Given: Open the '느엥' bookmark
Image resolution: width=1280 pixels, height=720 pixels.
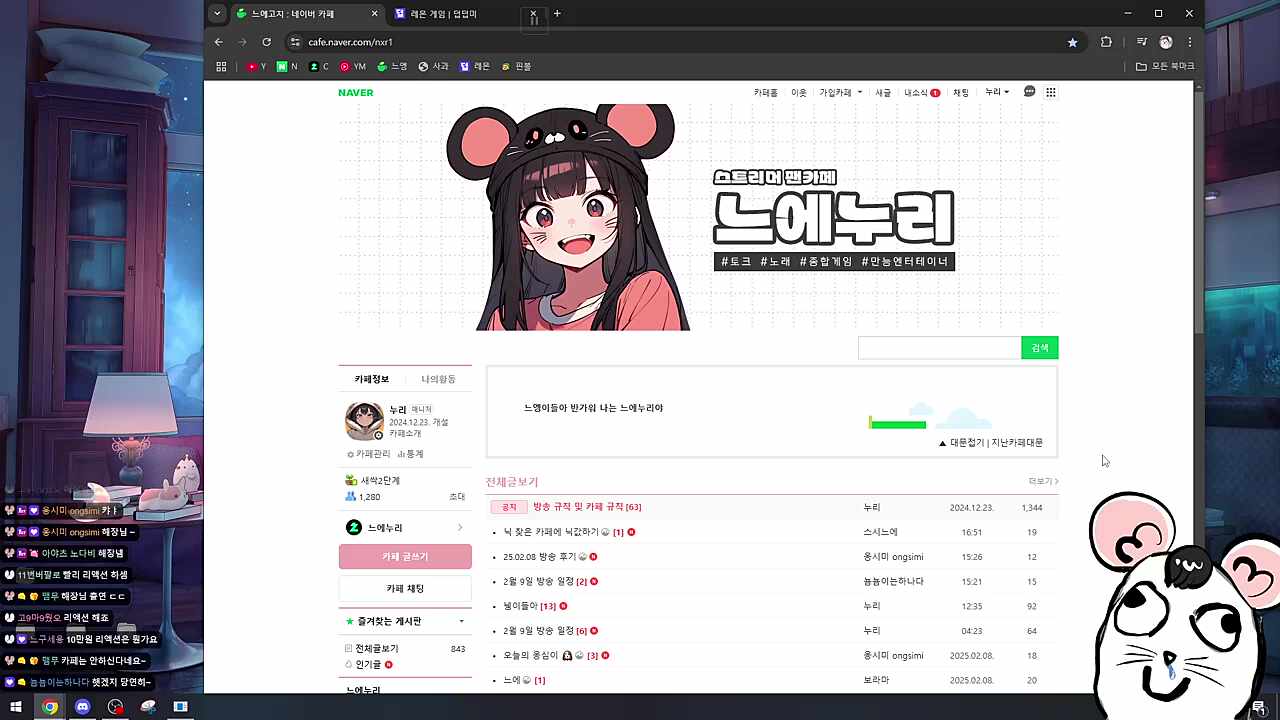Looking at the screenshot, I should click(392, 66).
